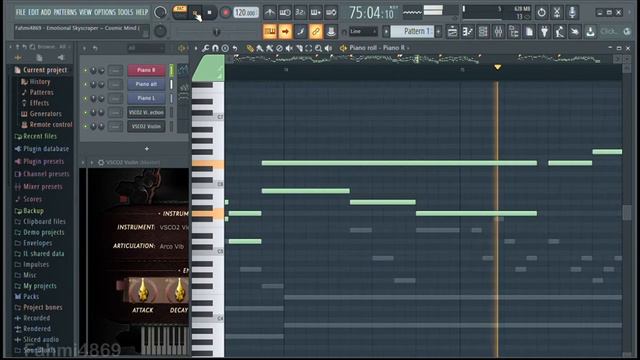Select the Piano L channel button
This screenshot has width=640, height=360.
(x=146, y=98)
